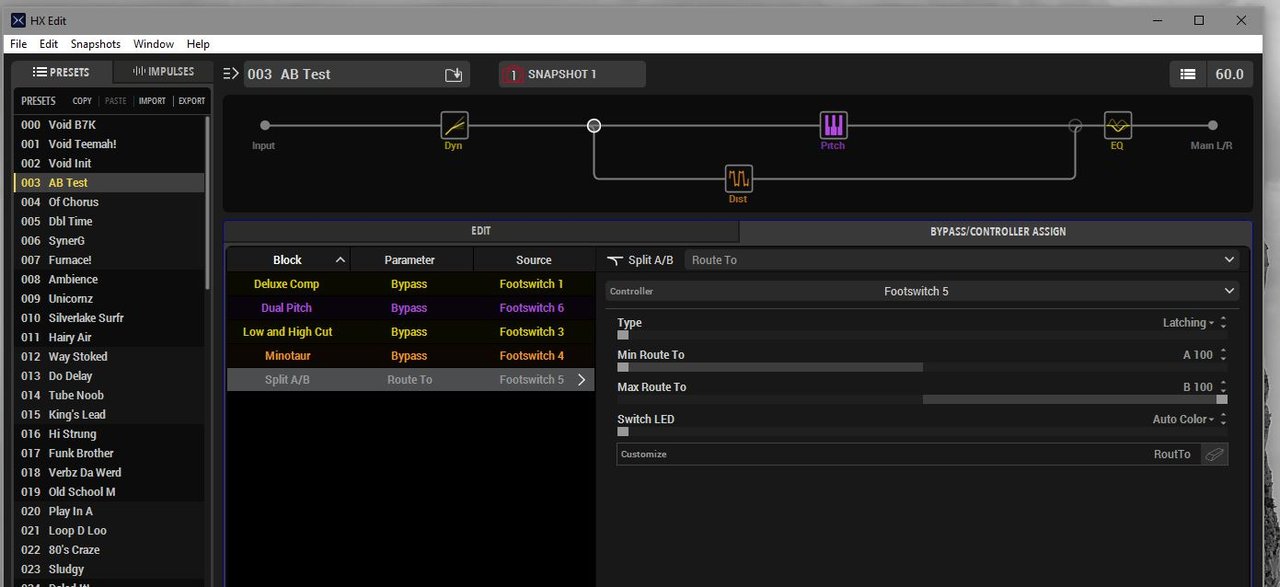
Task: Click the preset list scrollbar
Action: (x=208, y=202)
